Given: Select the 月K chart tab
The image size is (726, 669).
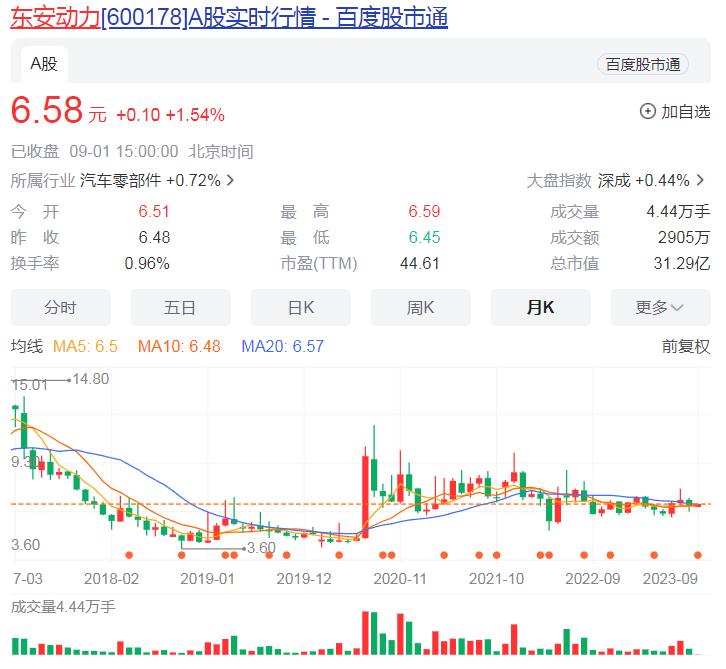Looking at the screenshot, I should pyautogui.click(x=540, y=307).
